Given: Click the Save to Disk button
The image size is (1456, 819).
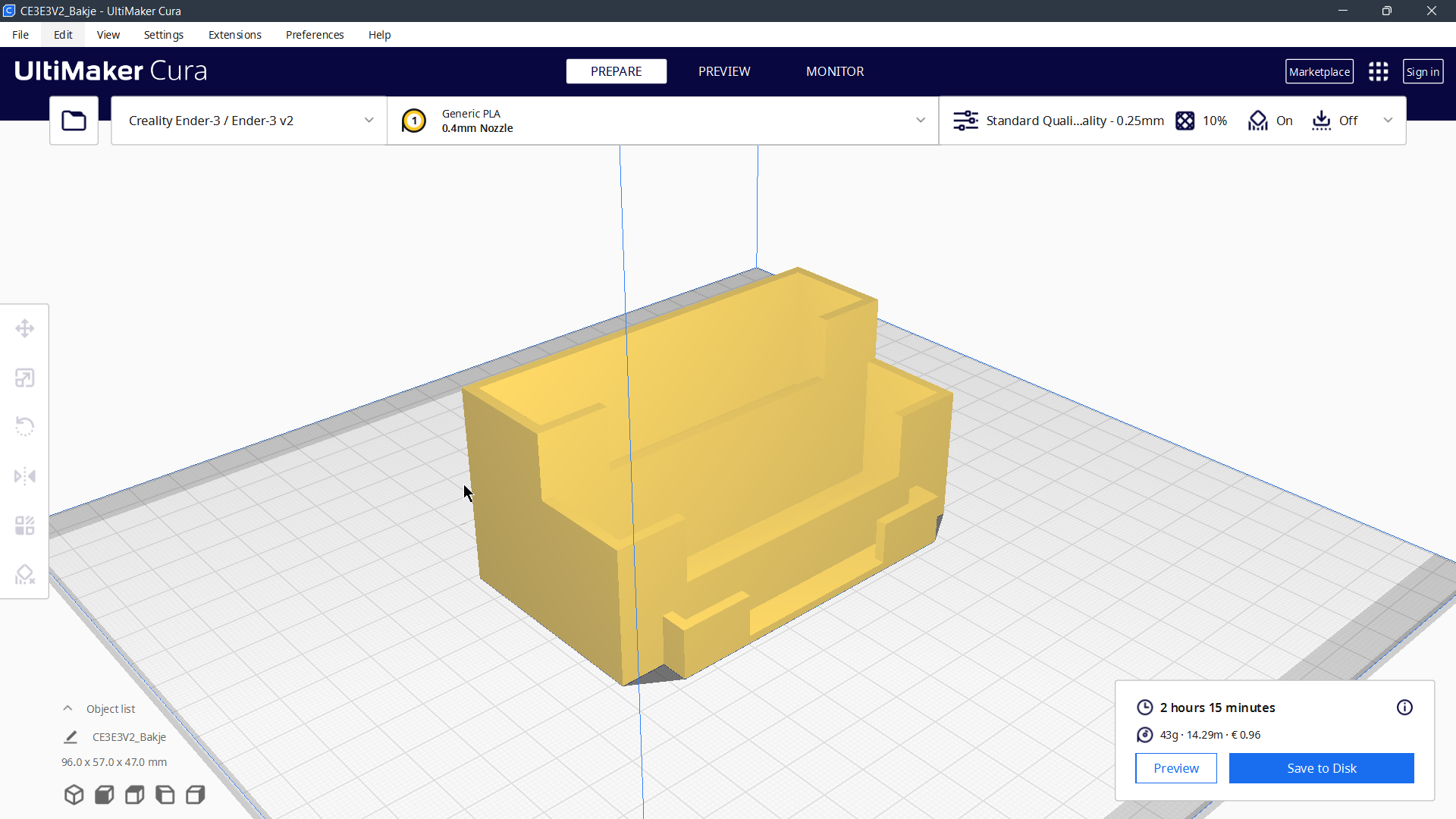Looking at the screenshot, I should click(x=1321, y=768).
